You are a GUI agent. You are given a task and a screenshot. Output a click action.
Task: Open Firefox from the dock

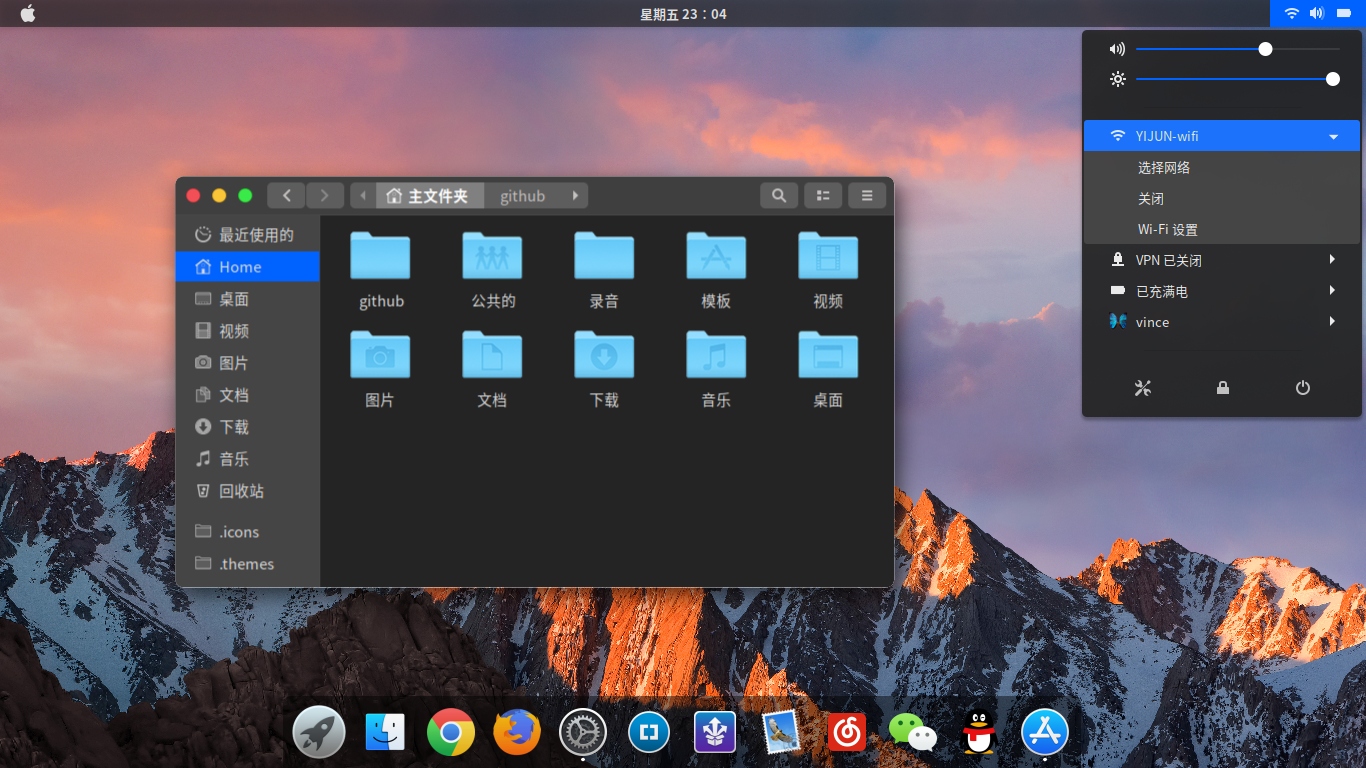pos(517,734)
